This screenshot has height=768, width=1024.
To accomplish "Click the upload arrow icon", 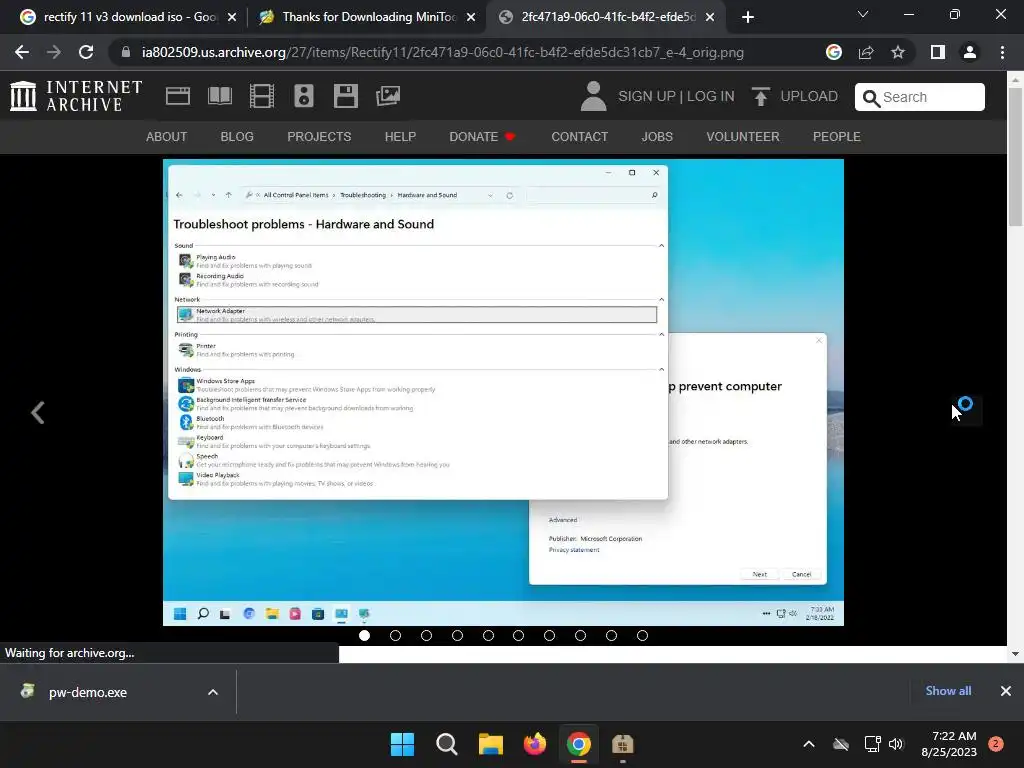I will pyautogui.click(x=760, y=96).
